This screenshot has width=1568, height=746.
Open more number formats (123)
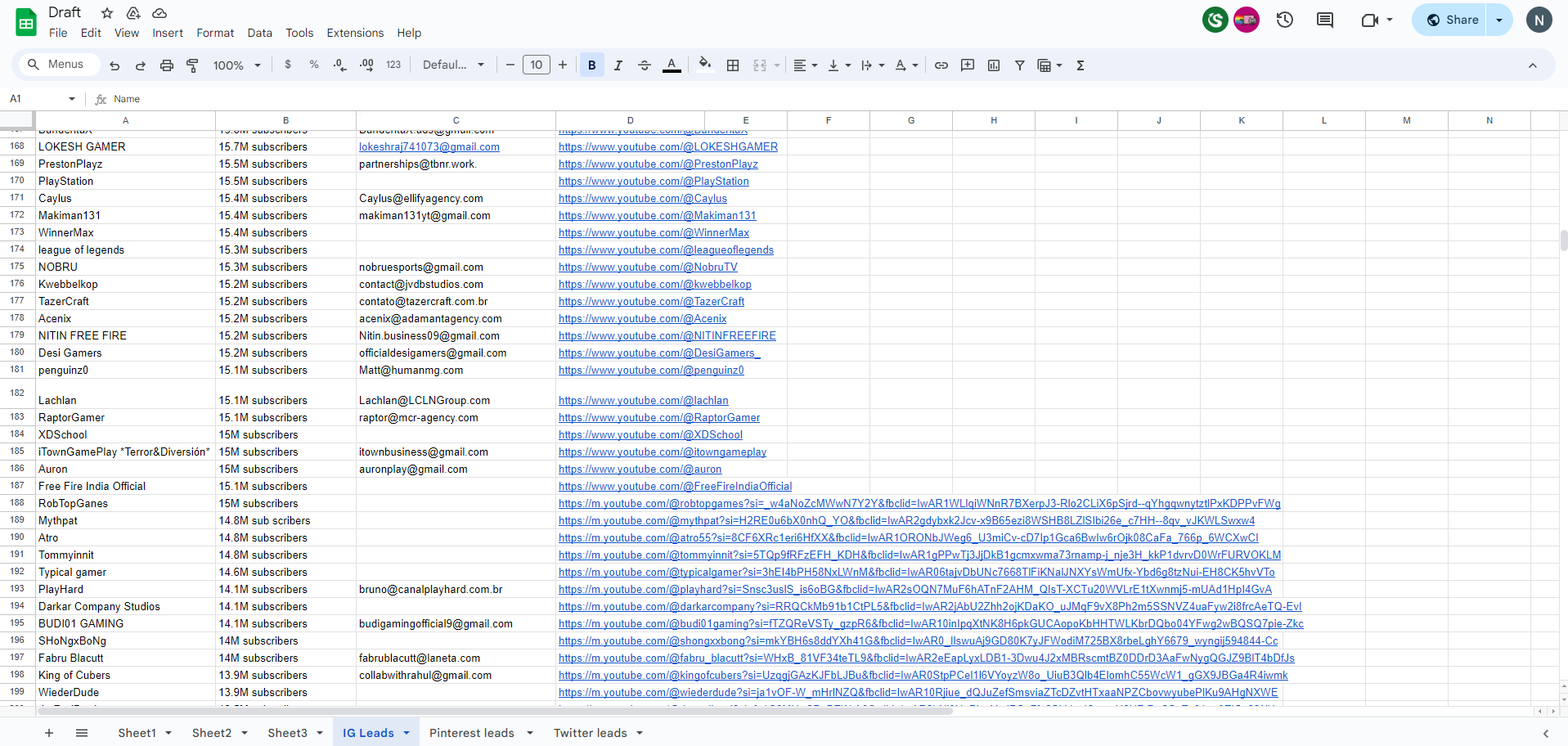[x=393, y=65]
